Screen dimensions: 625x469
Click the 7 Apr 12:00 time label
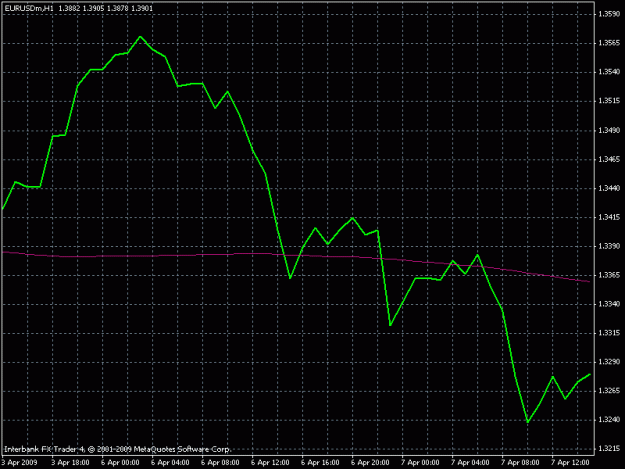pos(570,463)
